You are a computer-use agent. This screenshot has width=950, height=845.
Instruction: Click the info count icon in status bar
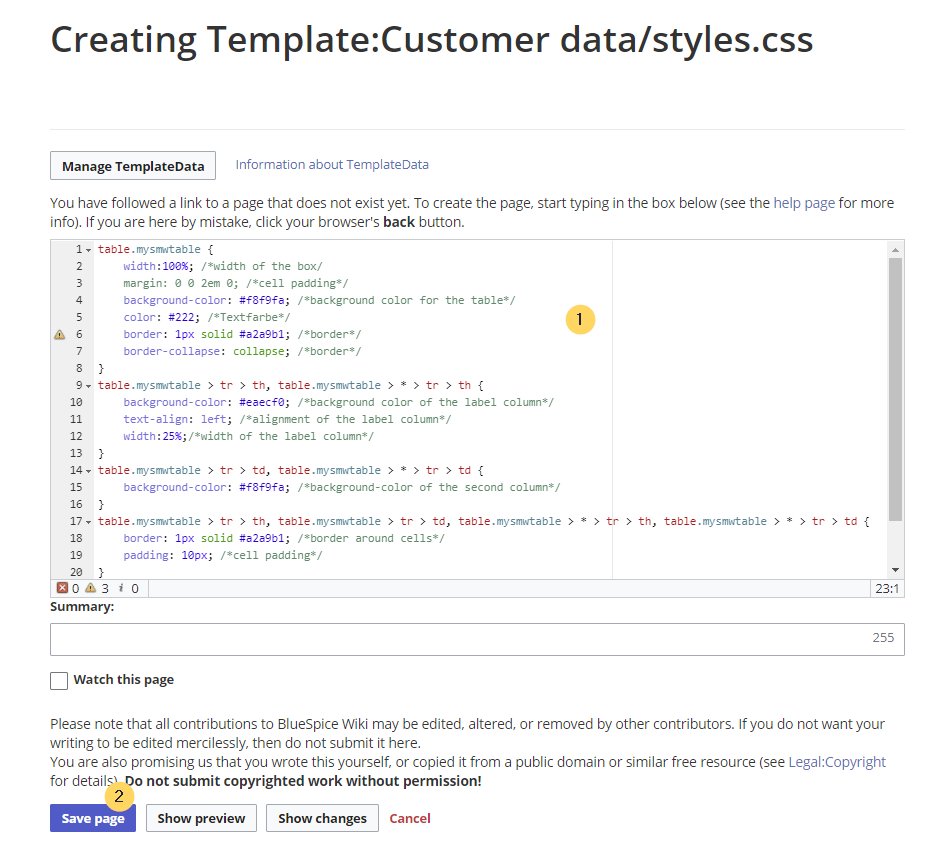click(121, 589)
